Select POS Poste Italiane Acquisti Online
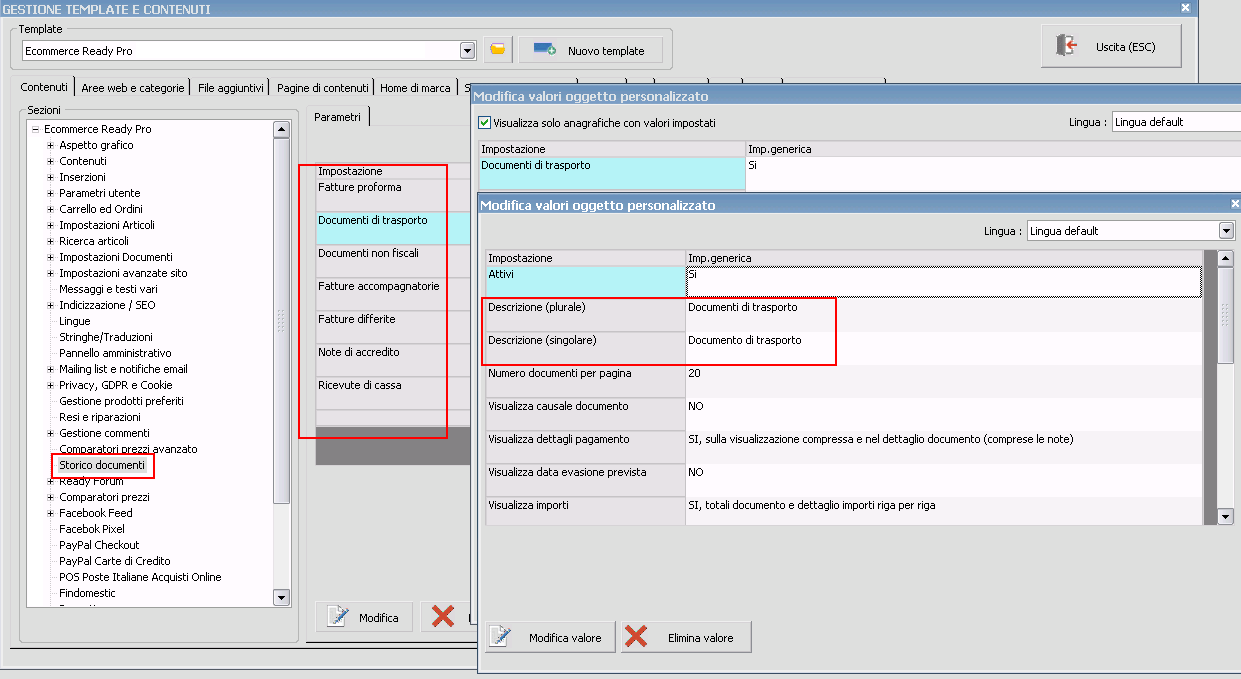The height and width of the screenshot is (679, 1241). click(x=140, y=577)
